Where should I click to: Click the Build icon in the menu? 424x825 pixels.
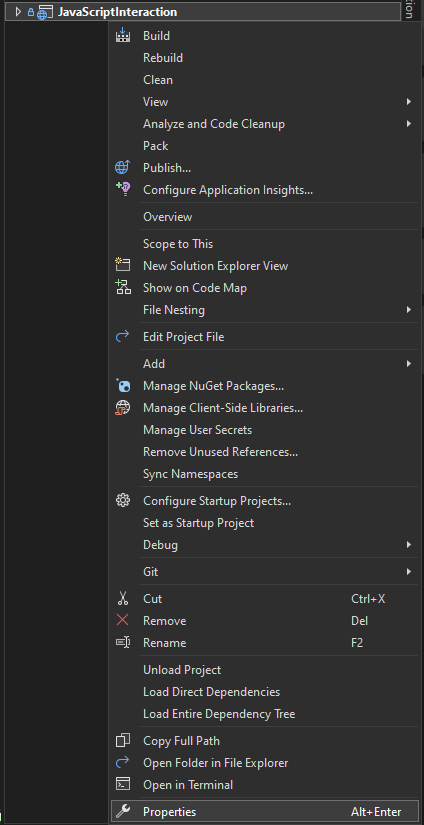pos(123,35)
